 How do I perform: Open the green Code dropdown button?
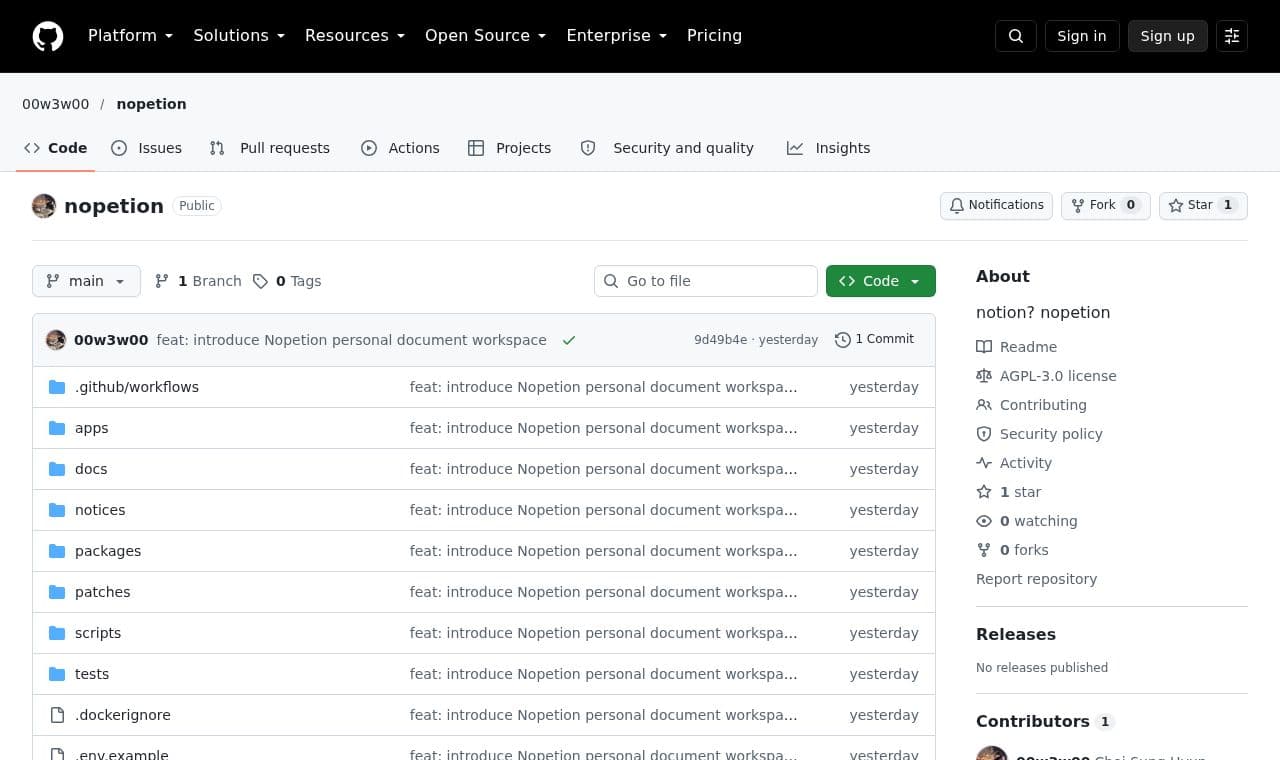[x=881, y=281]
